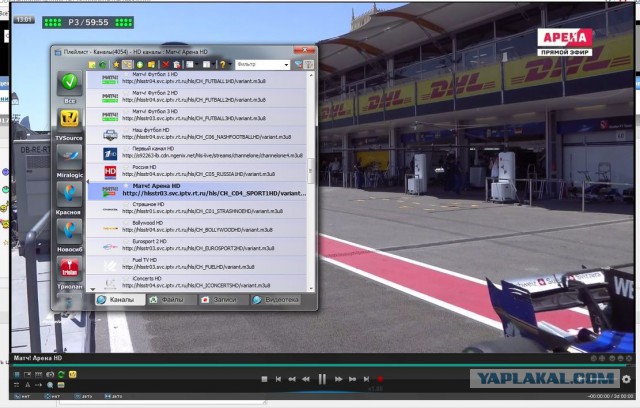Click the picture-in-picture icon in player controls
This screenshot has height=408, width=640.
pos(27,374)
